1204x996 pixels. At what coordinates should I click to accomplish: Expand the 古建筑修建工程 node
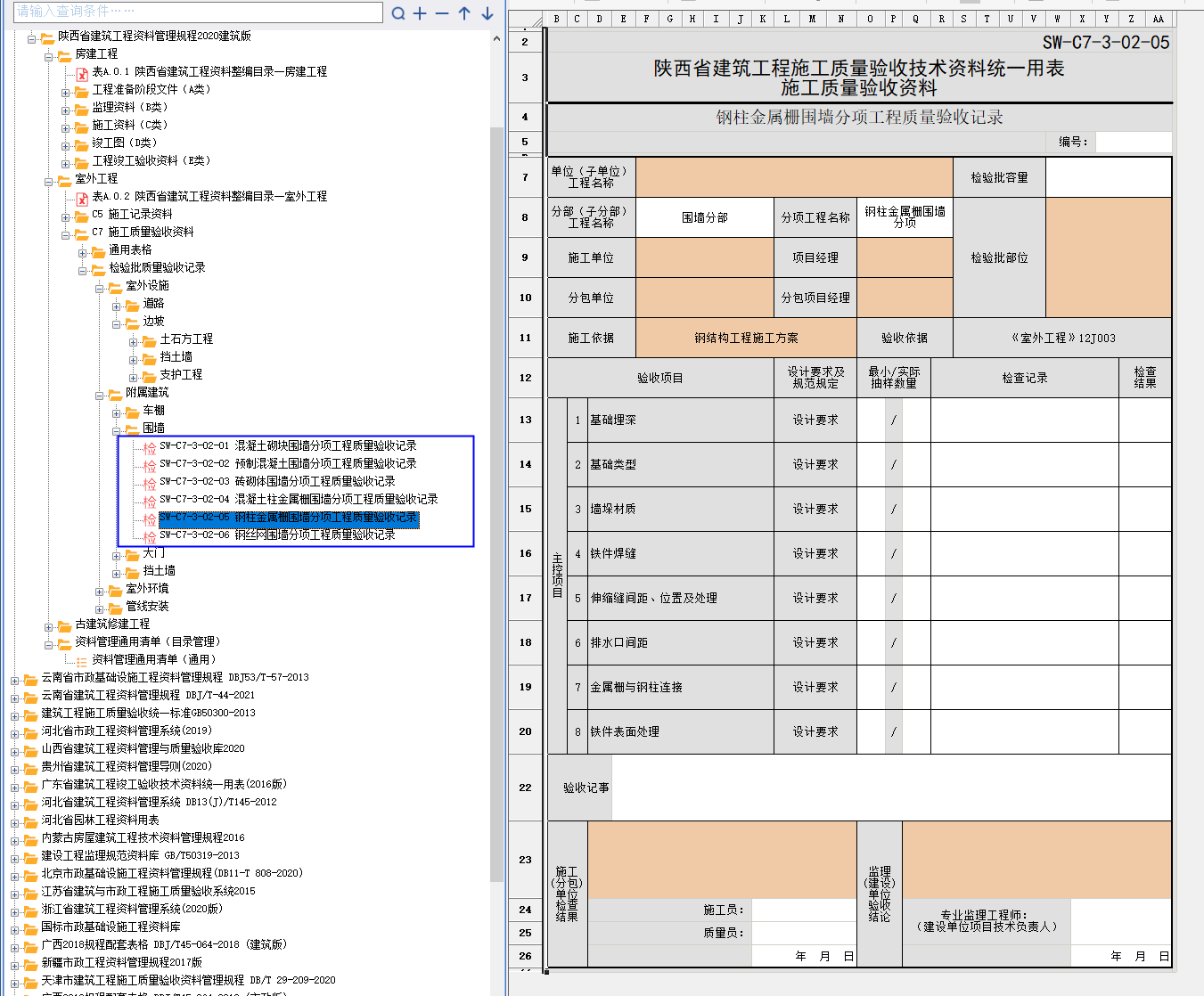(49, 625)
